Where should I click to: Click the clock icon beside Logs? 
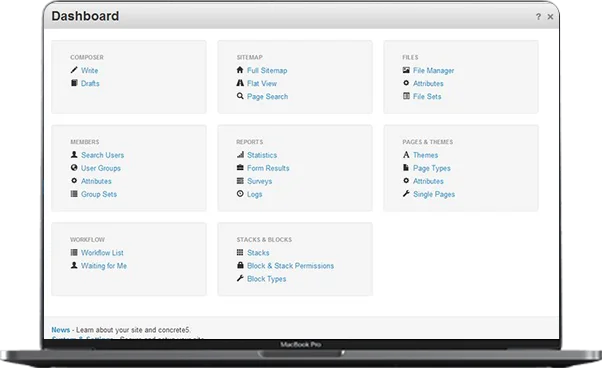(x=240, y=194)
